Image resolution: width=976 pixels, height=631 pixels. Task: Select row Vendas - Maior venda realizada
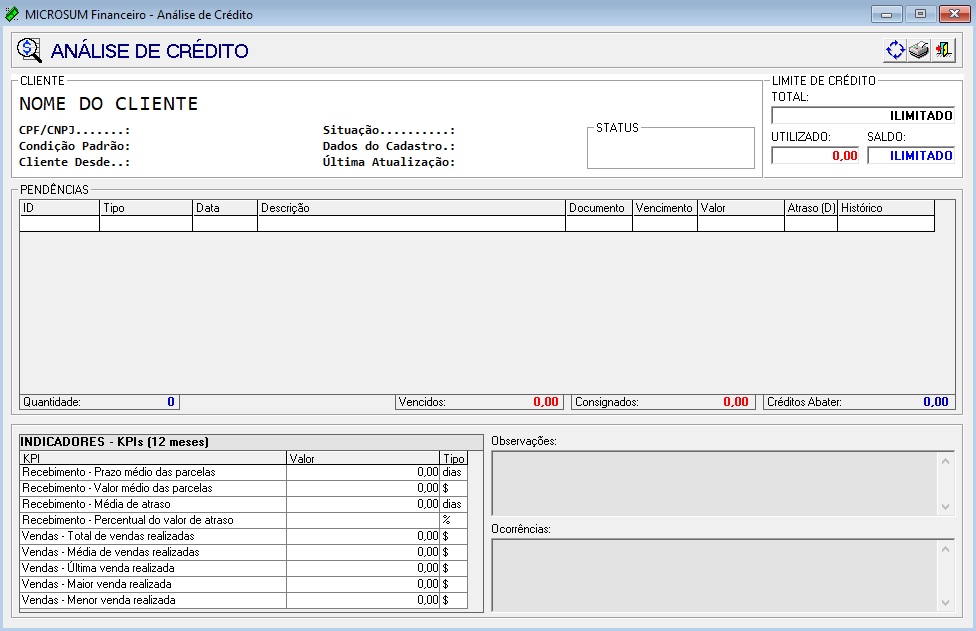click(243, 584)
